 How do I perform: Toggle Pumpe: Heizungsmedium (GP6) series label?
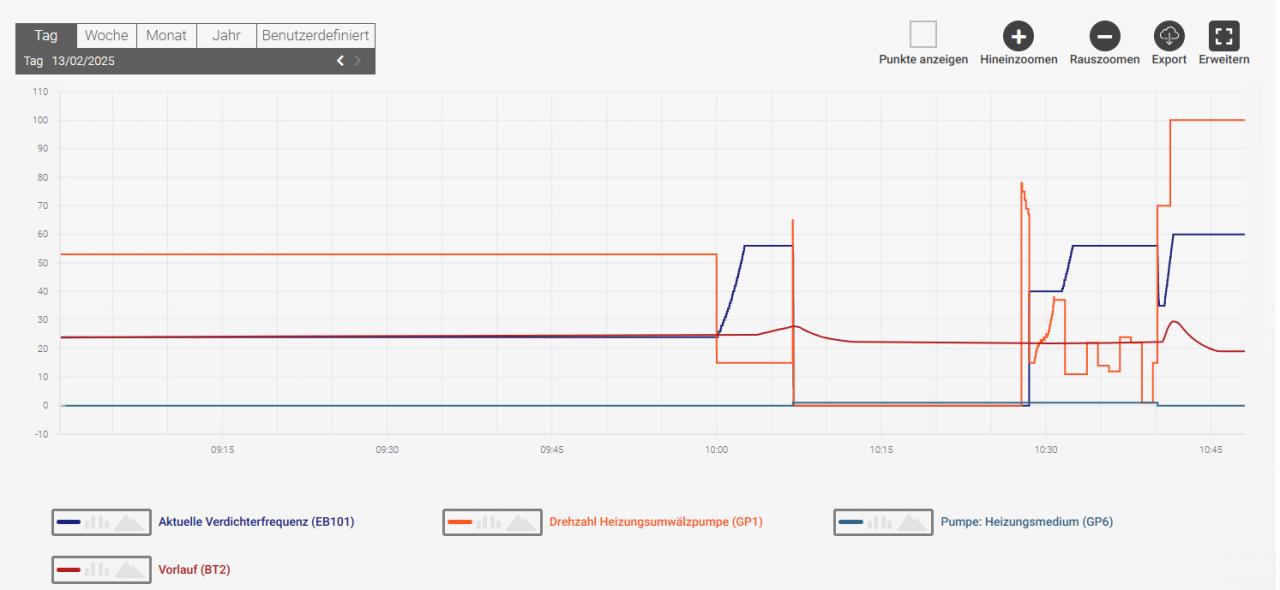tap(1019, 521)
